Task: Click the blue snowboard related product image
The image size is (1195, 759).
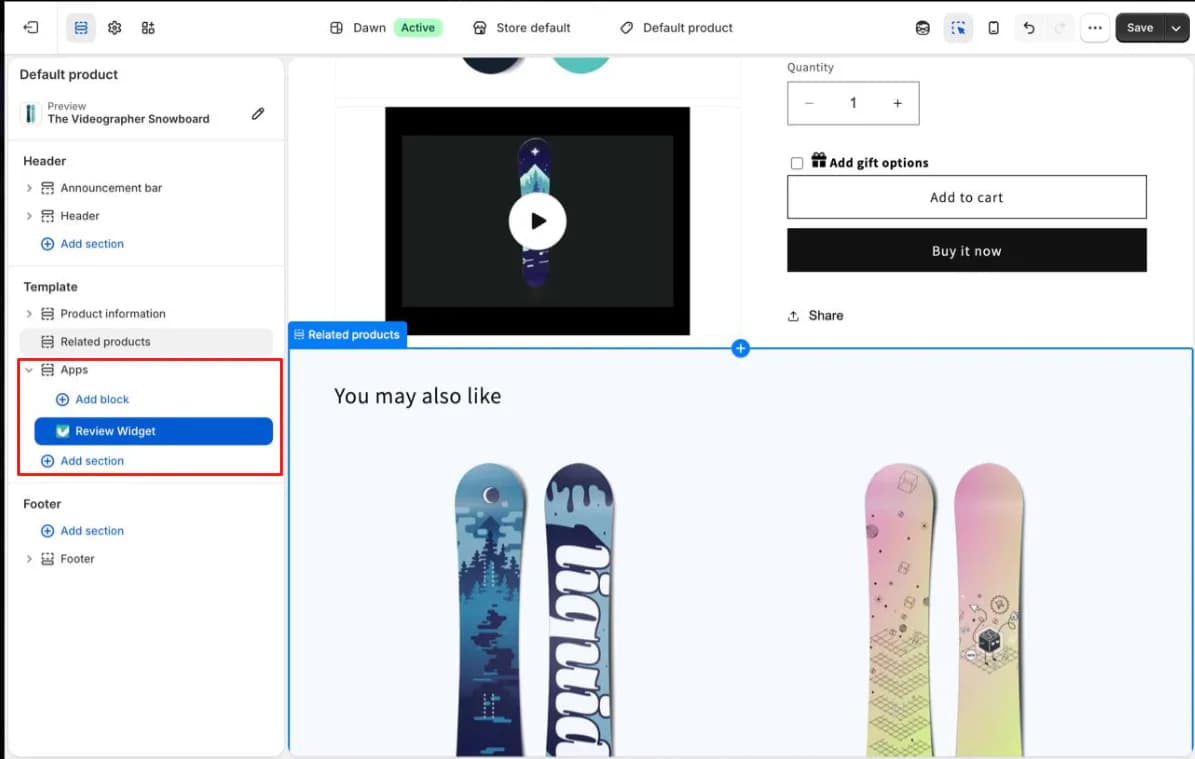Action: [x=533, y=609]
